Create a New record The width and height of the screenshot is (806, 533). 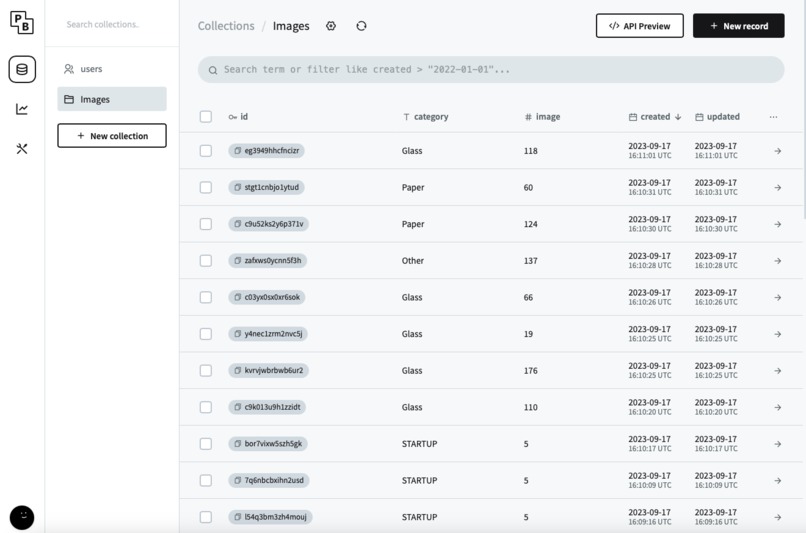(739, 26)
